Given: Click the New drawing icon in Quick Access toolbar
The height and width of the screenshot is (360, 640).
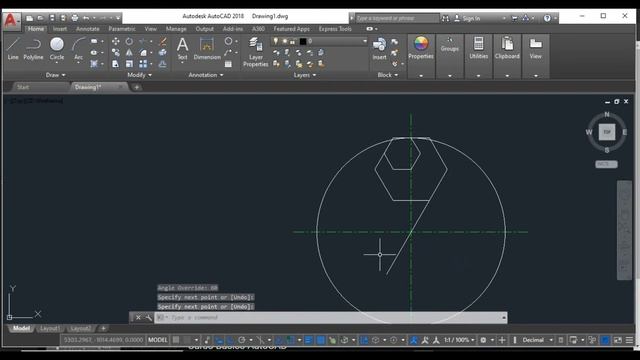Looking at the screenshot, I should click(x=29, y=18).
